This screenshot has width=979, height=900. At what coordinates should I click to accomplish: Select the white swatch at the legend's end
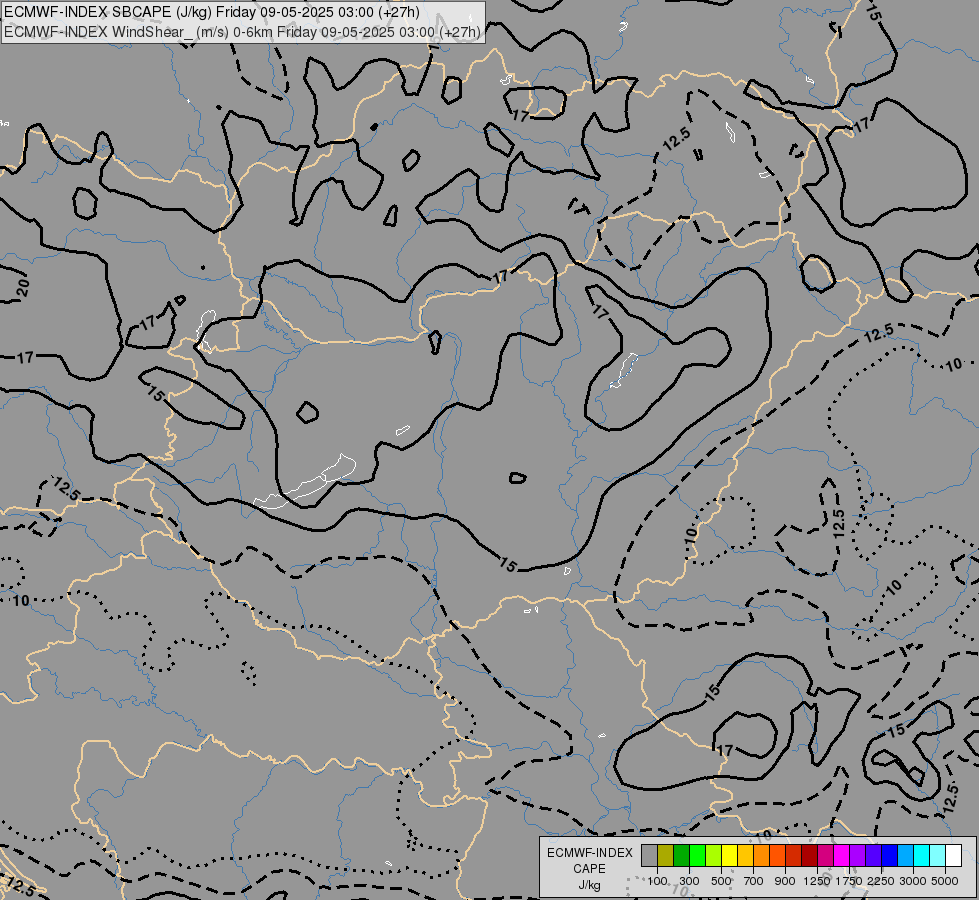click(953, 855)
